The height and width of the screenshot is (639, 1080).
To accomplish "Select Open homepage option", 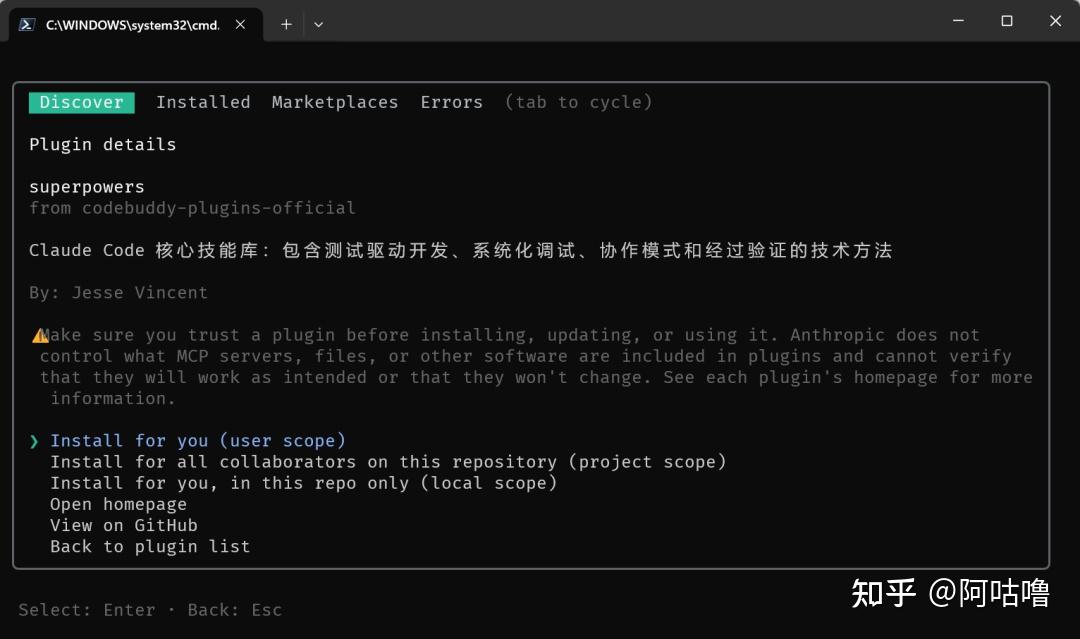I will click(x=118, y=504).
